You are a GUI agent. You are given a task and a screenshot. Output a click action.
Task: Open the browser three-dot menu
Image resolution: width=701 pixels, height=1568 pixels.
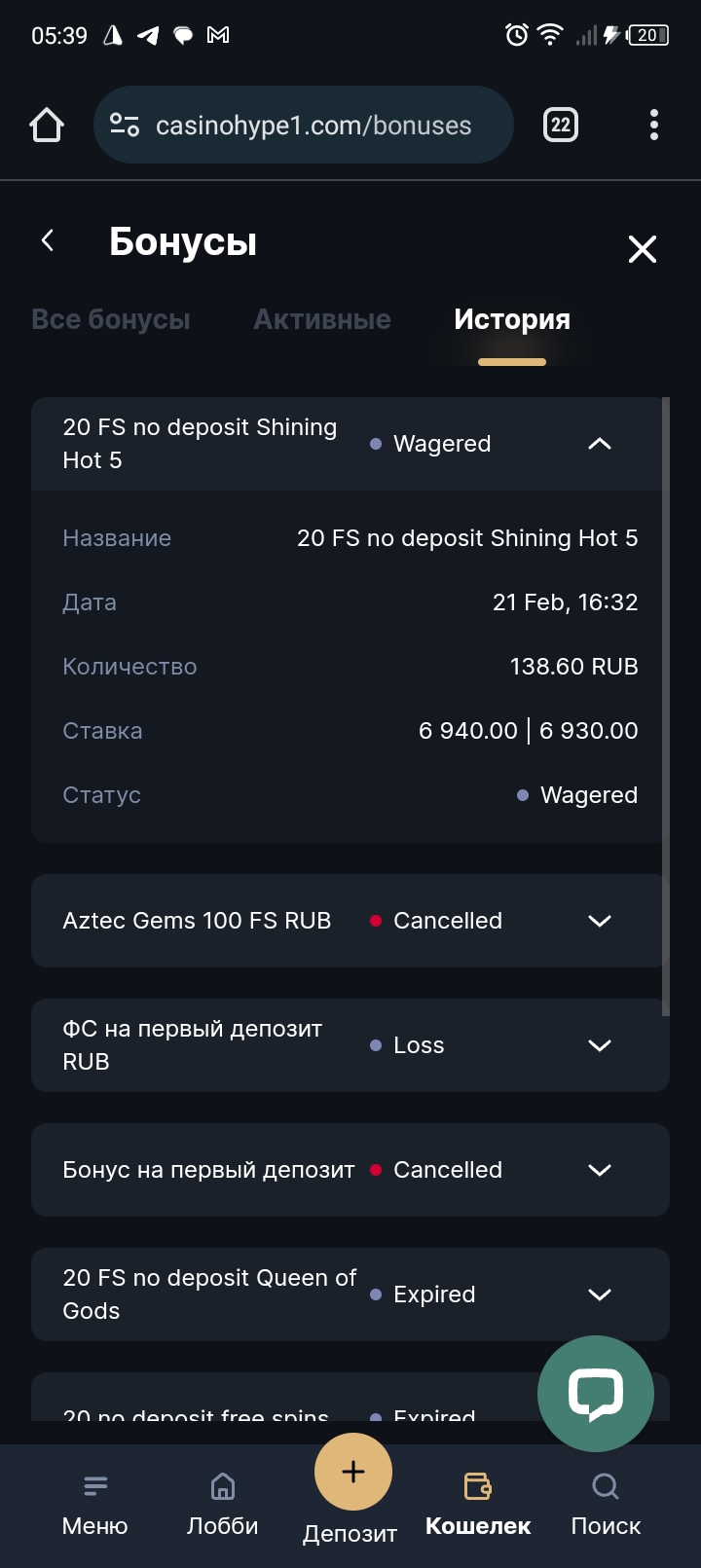coord(653,125)
